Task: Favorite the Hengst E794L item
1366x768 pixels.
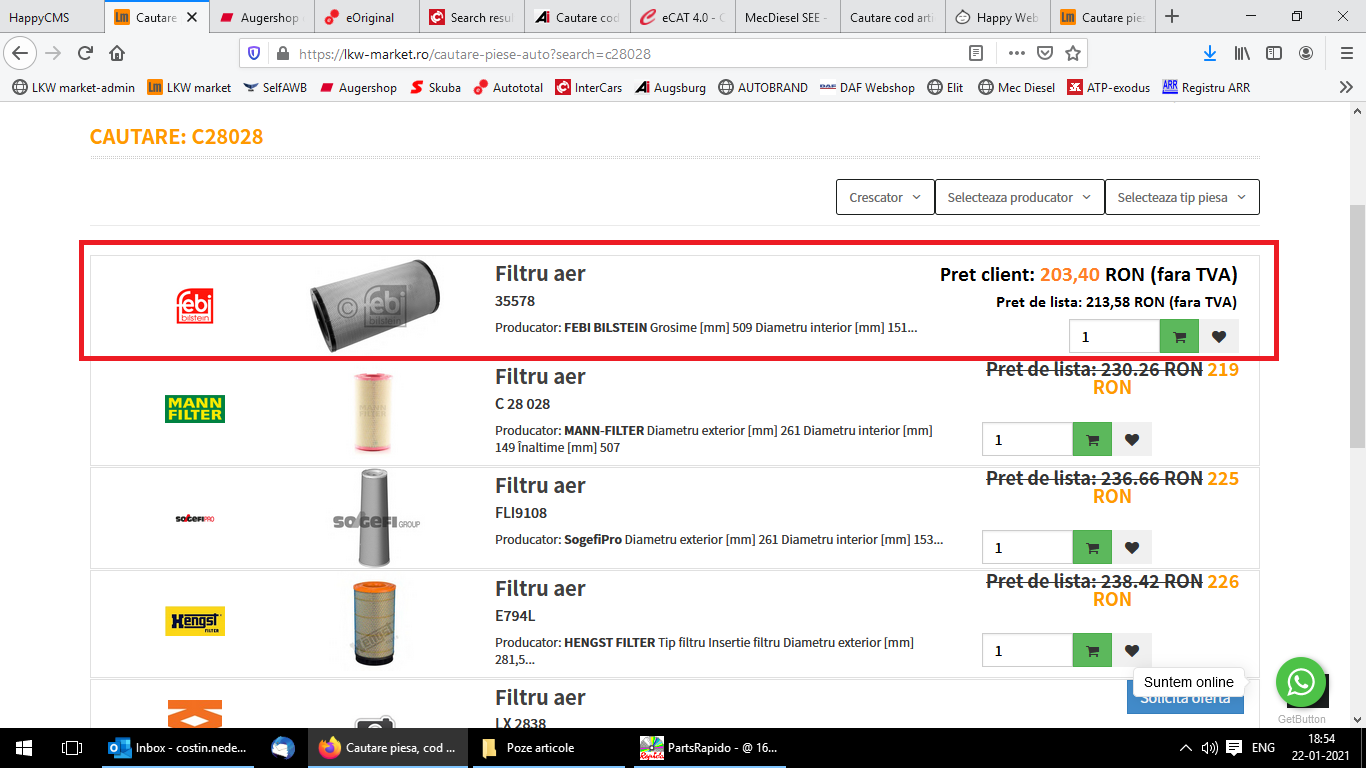Action: coord(1132,650)
